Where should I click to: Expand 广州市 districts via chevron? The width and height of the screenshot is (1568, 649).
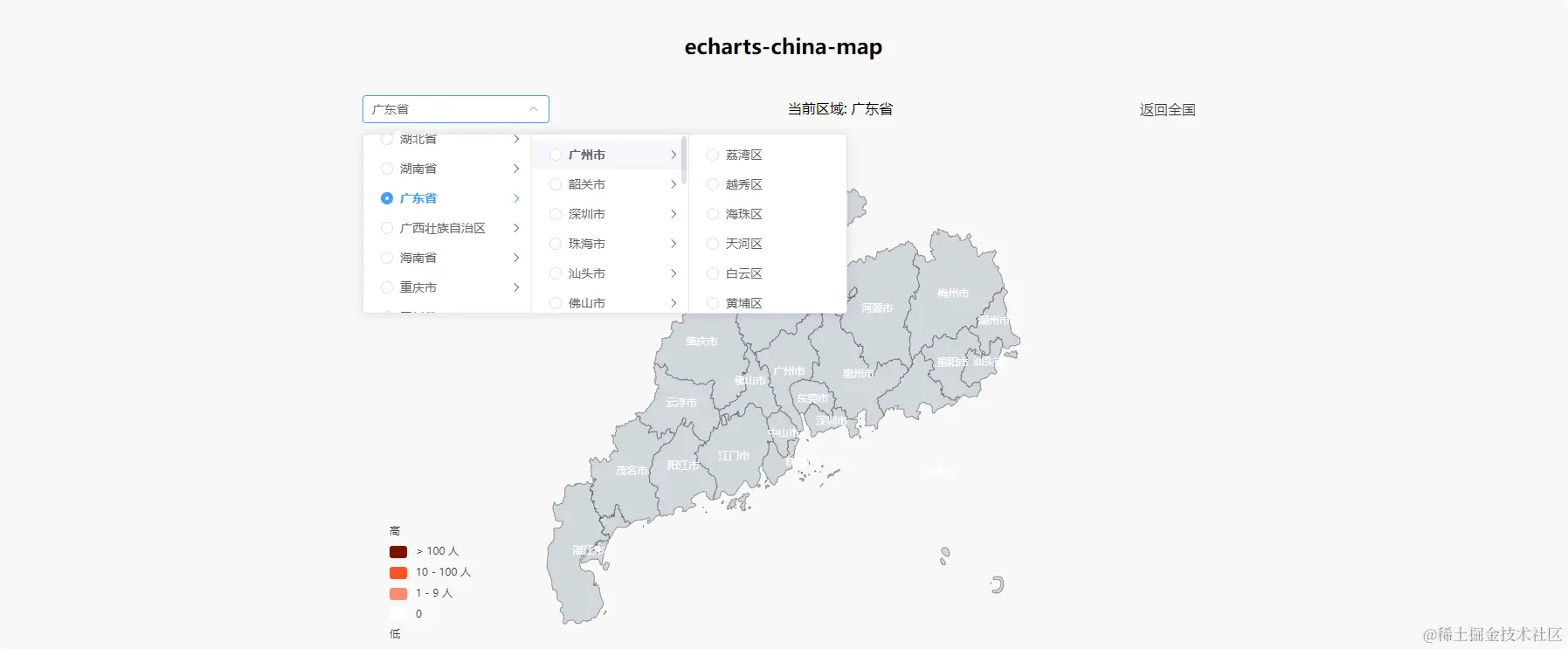click(673, 155)
